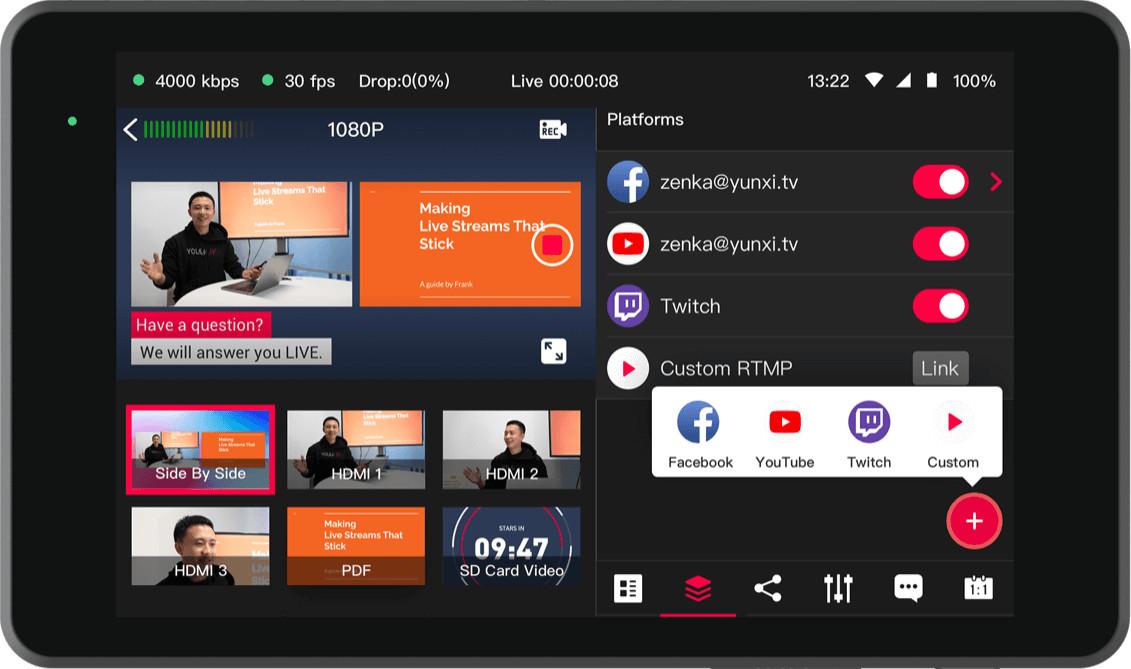Tap the battery icon in status bar
Viewport: 1131px width, 669px height.
(x=932, y=80)
